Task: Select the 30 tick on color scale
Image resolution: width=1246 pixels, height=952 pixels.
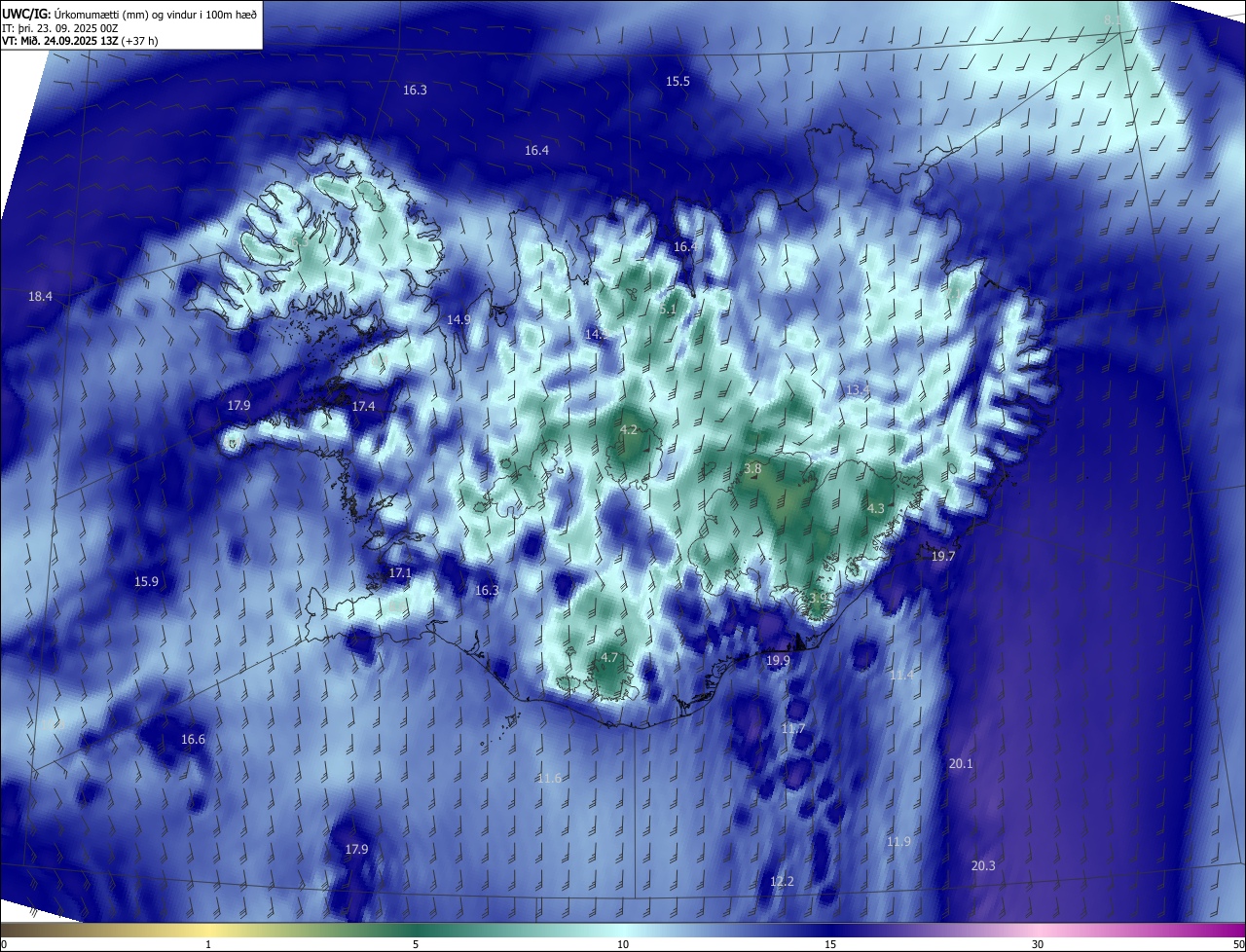Action: tap(1038, 944)
